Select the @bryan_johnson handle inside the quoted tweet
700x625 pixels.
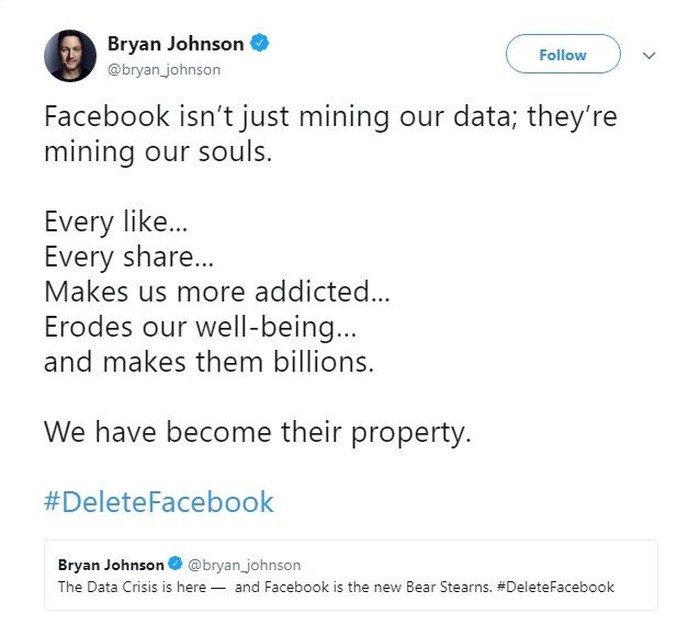243,565
